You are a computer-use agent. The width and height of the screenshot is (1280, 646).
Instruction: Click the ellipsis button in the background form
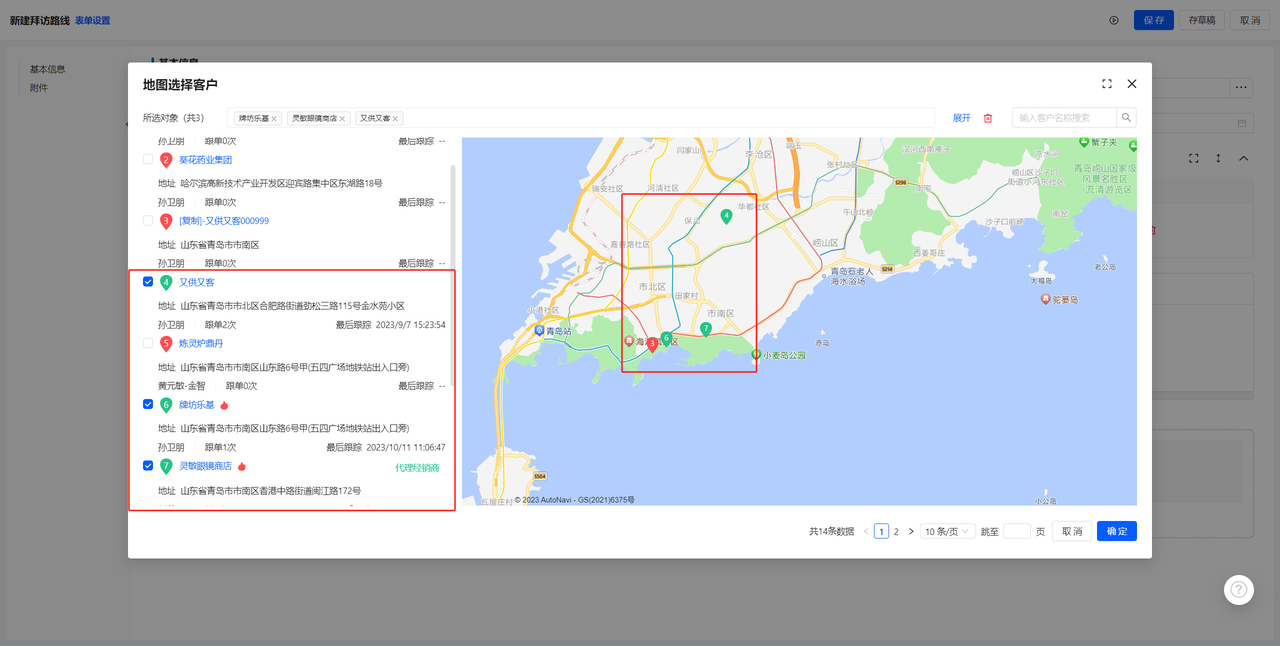pos(1241,88)
